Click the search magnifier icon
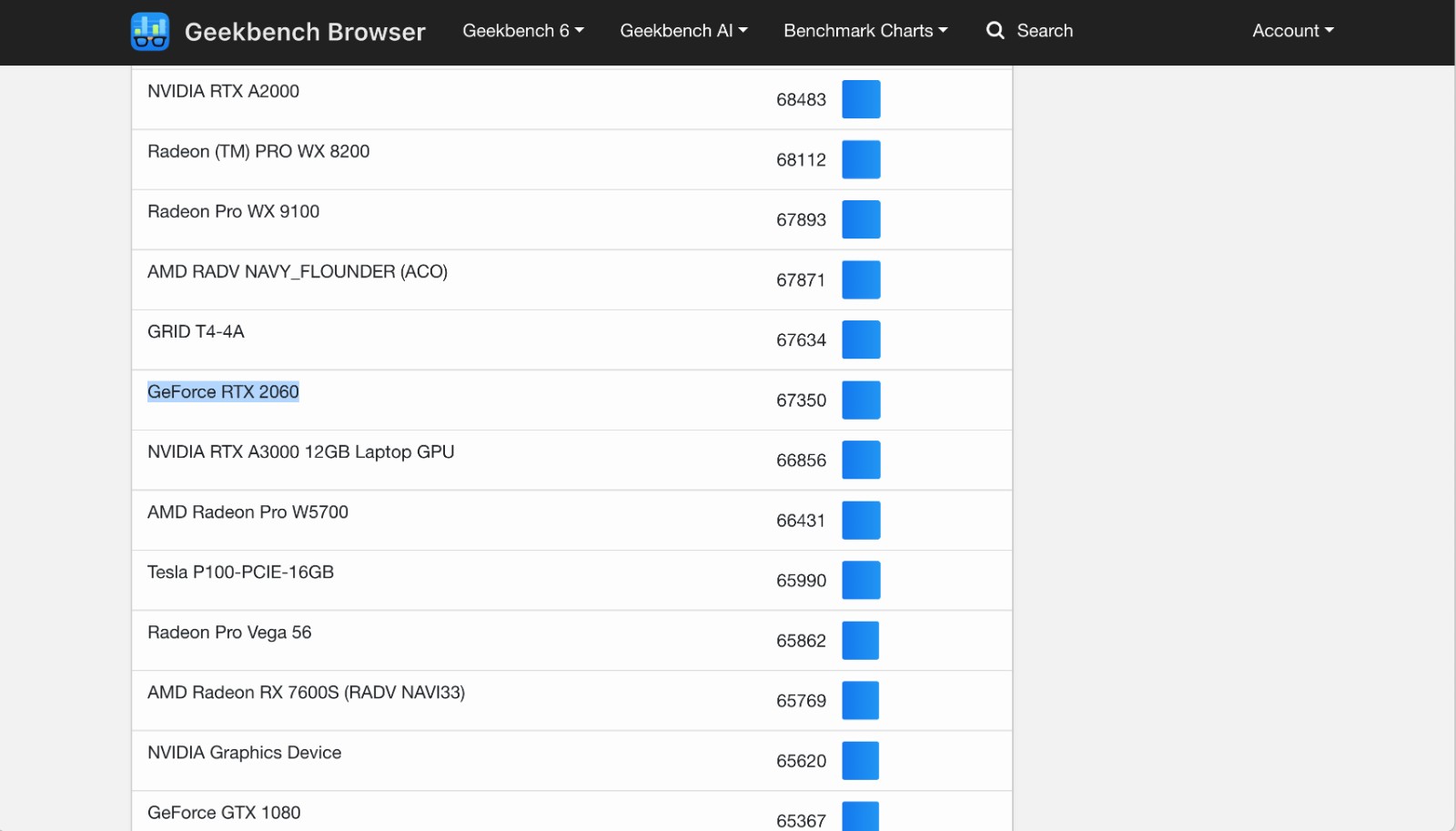This screenshot has width=1456, height=831. click(996, 31)
